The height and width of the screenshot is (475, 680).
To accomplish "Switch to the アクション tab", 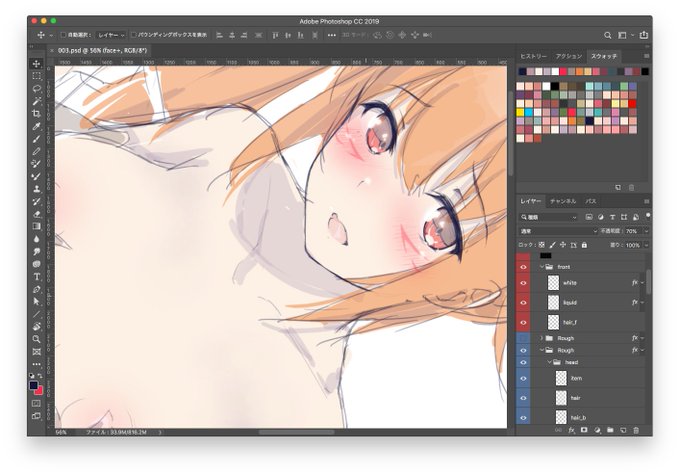I will [x=569, y=56].
